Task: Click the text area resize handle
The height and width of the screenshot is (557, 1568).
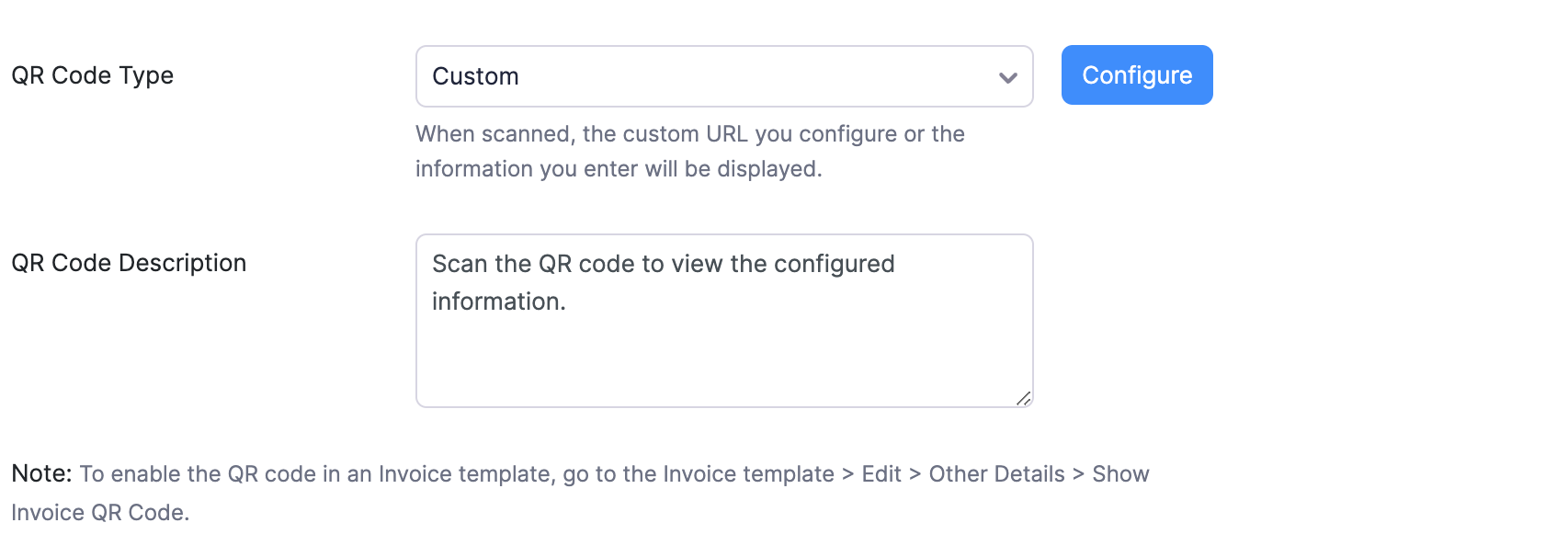Action: 1023,398
